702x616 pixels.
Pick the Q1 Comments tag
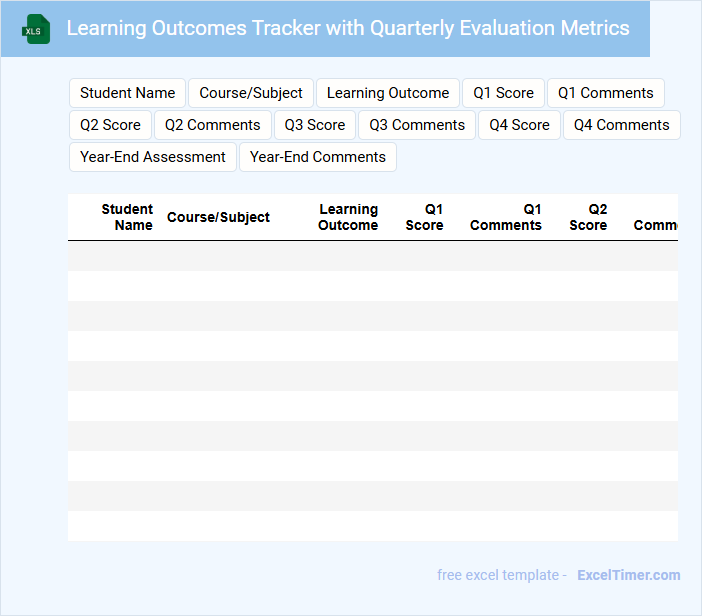(606, 93)
